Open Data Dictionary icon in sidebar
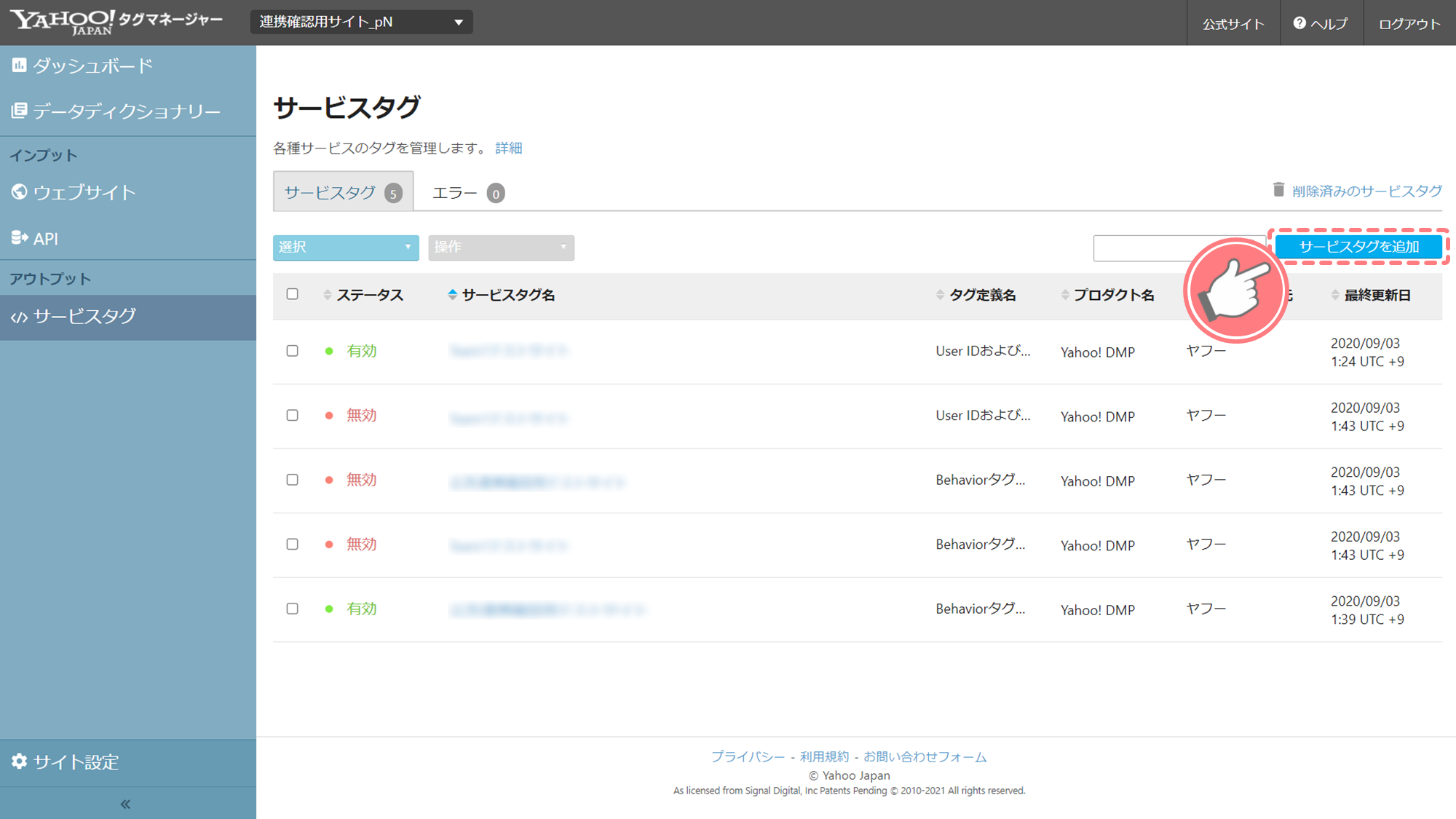1456x819 pixels. click(x=19, y=111)
